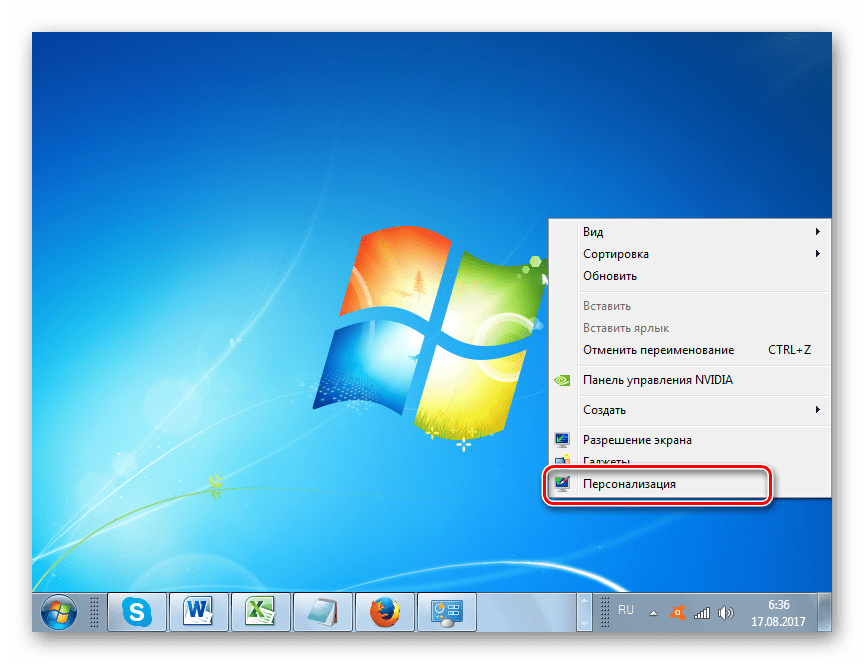The height and width of the screenshot is (664, 864).
Task: Click the Вставить menu entry
Action: point(703,306)
